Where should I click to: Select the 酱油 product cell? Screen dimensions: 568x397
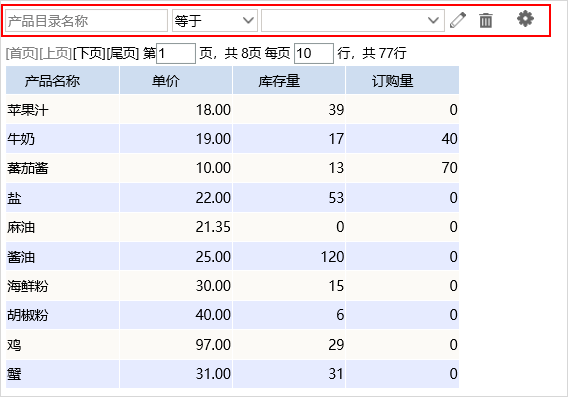(x=62, y=256)
